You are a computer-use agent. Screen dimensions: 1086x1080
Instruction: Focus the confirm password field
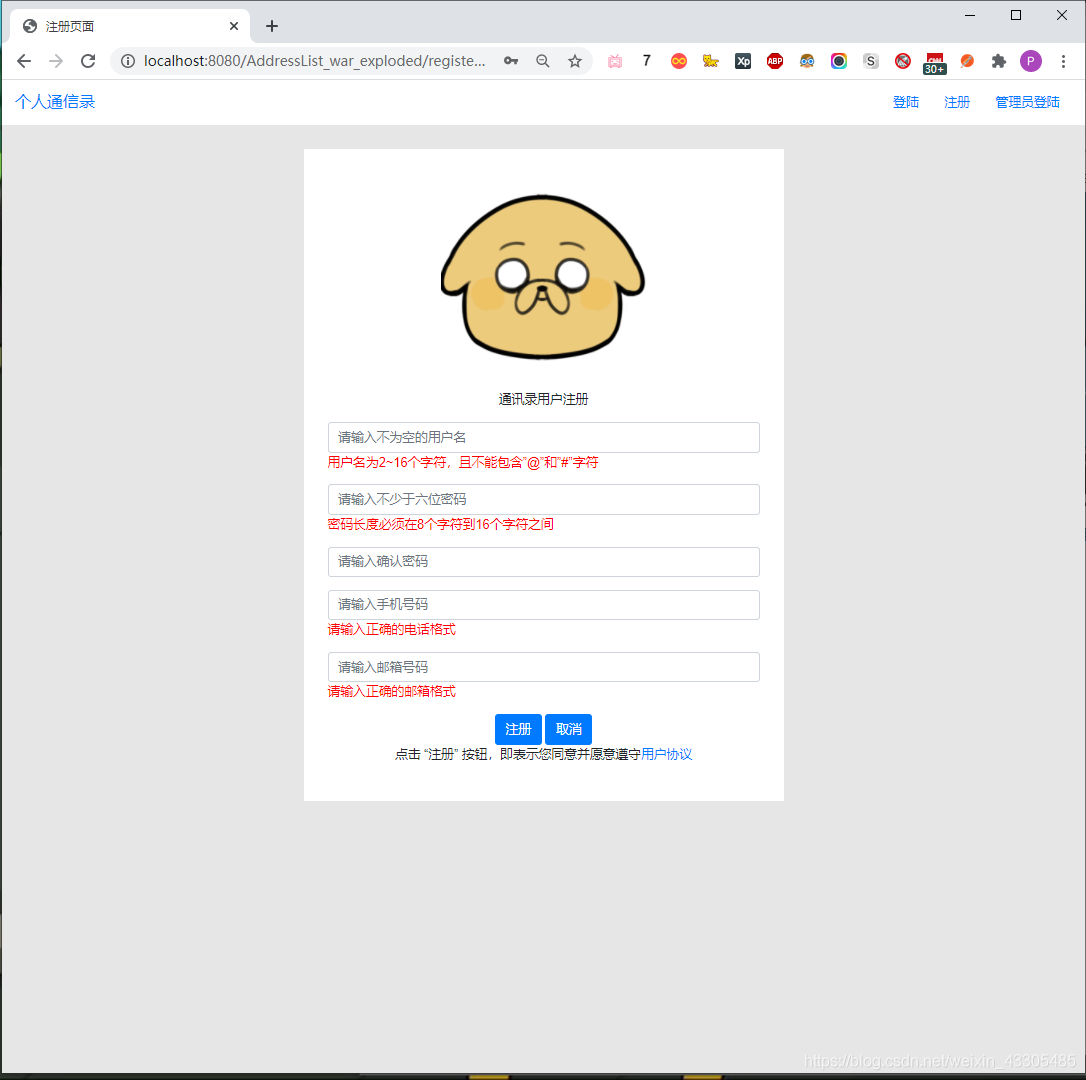tap(544, 562)
